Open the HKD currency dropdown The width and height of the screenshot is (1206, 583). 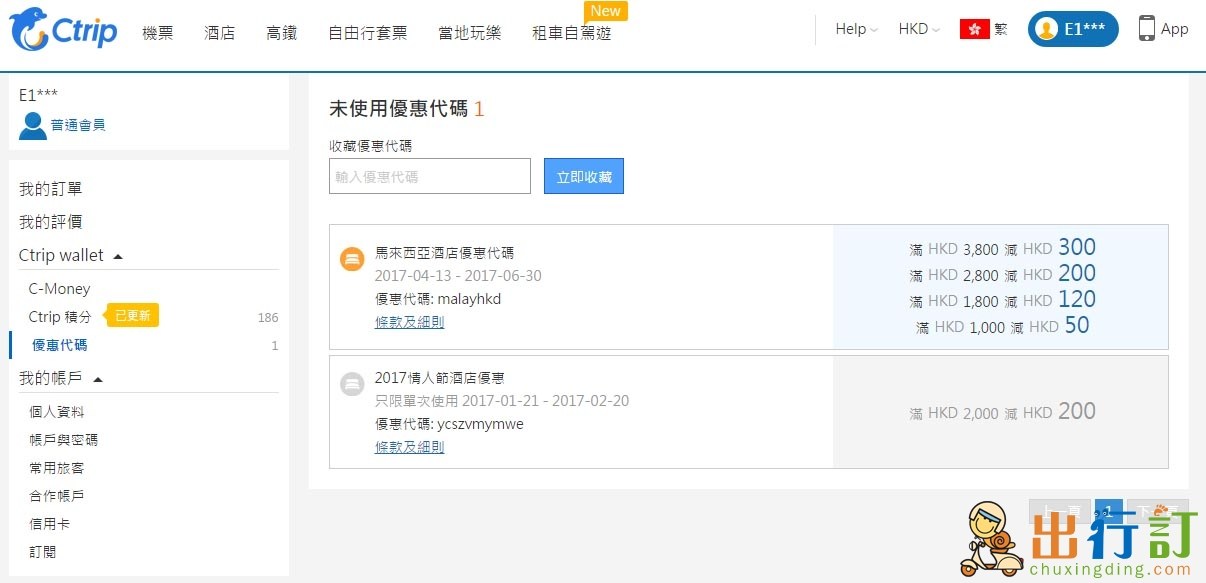pos(919,29)
